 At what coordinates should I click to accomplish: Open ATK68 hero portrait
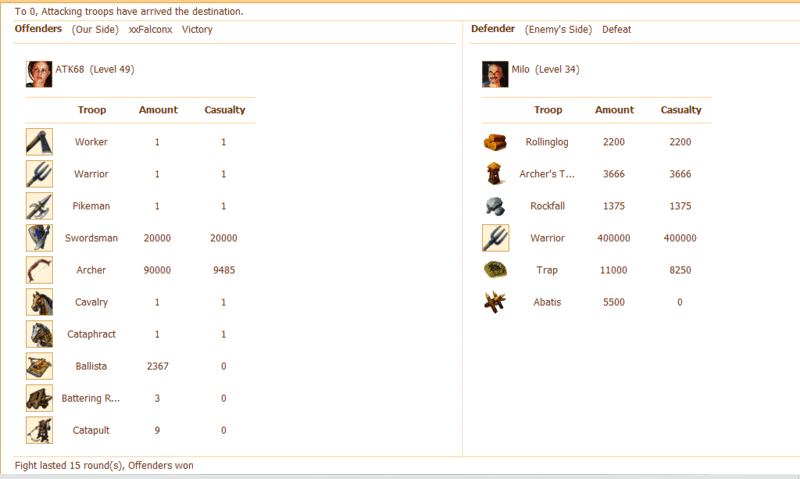point(39,74)
